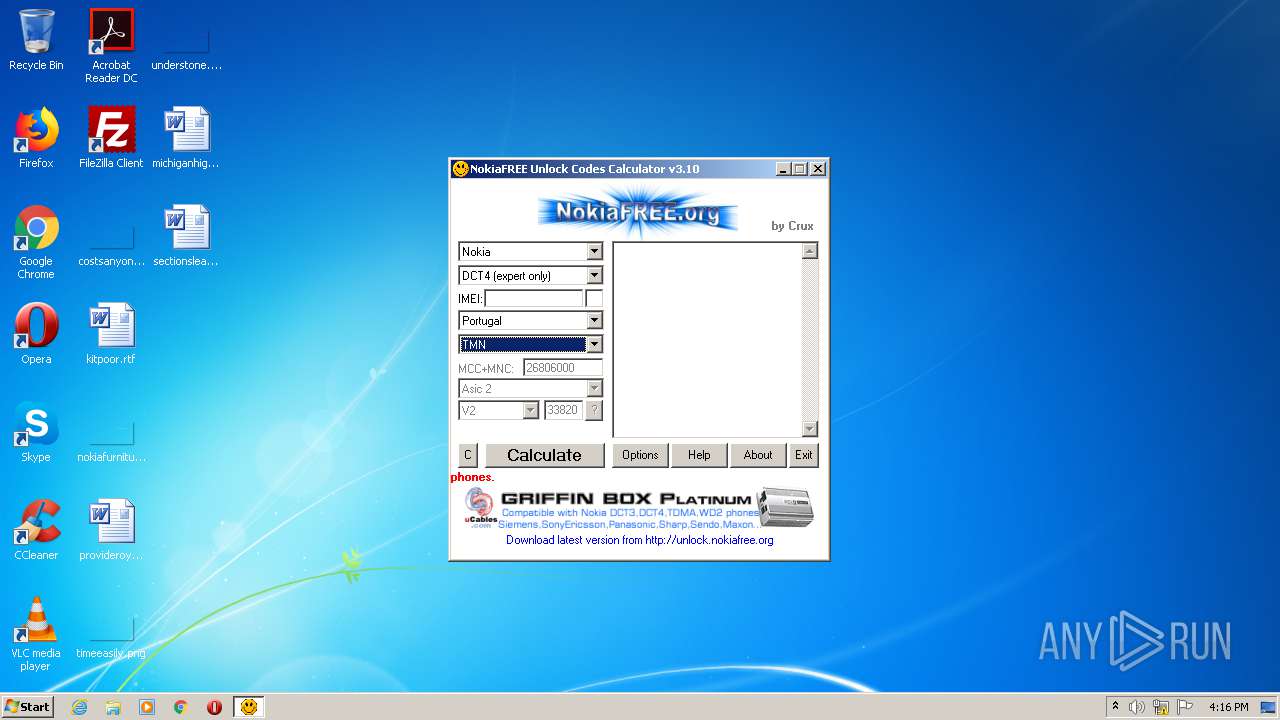Viewport: 1280px width, 720px height.
Task: Open the sectionslea Word document icon
Action: tap(186, 236)
